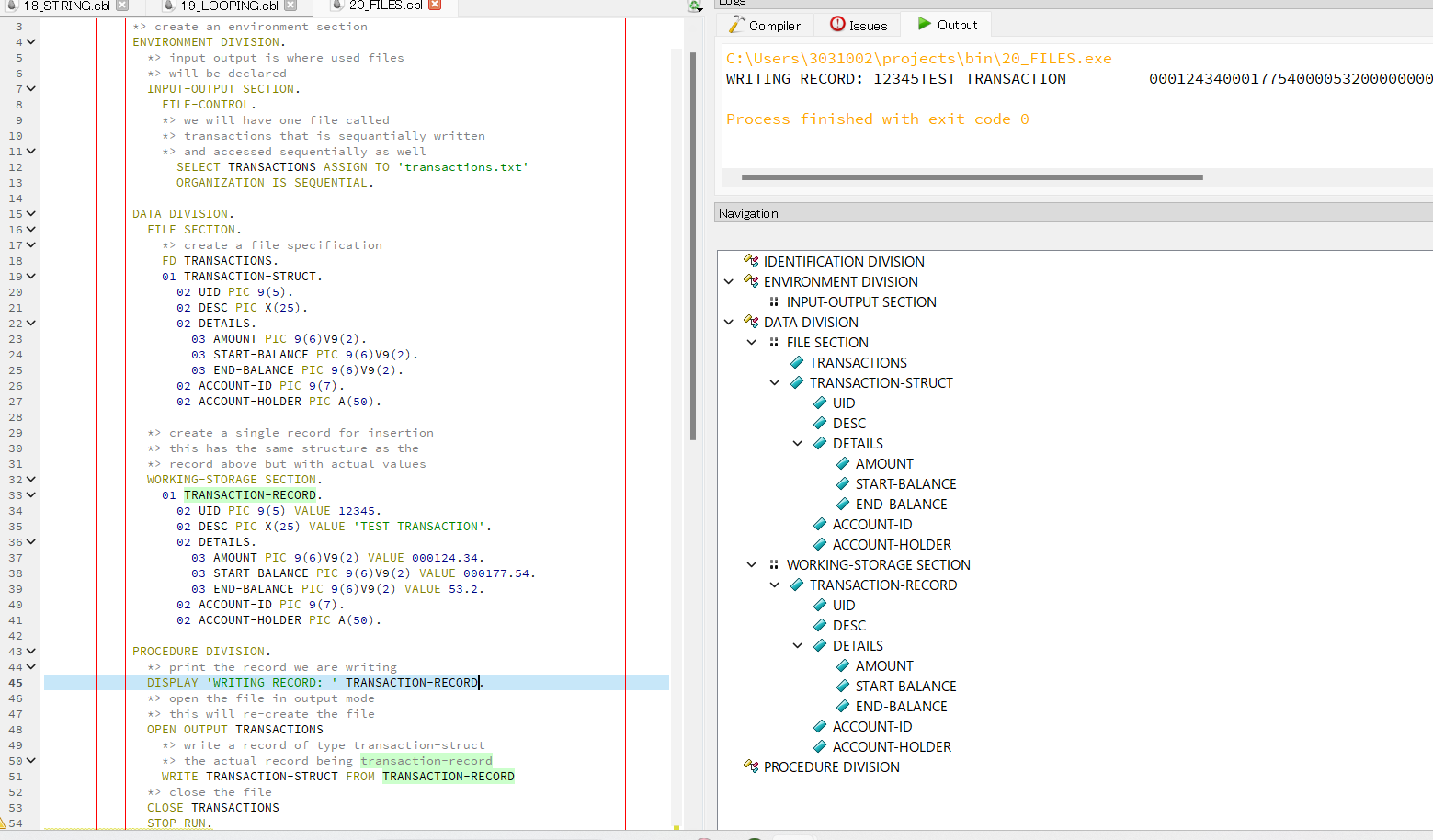Fold code at line 15 DATA DIVISION

coord(31,214)
